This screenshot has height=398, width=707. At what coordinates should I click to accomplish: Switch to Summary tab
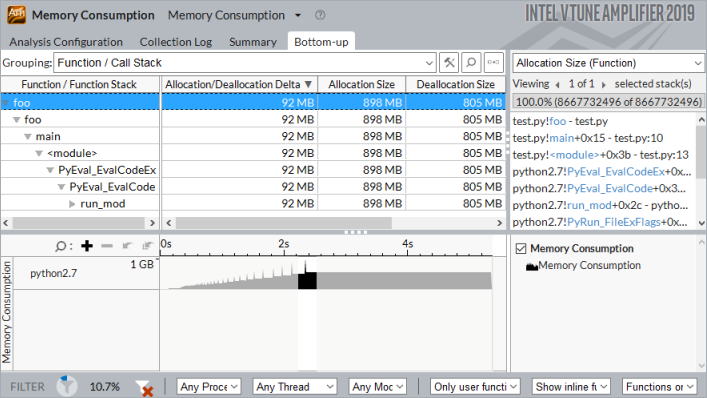(253, 42)
